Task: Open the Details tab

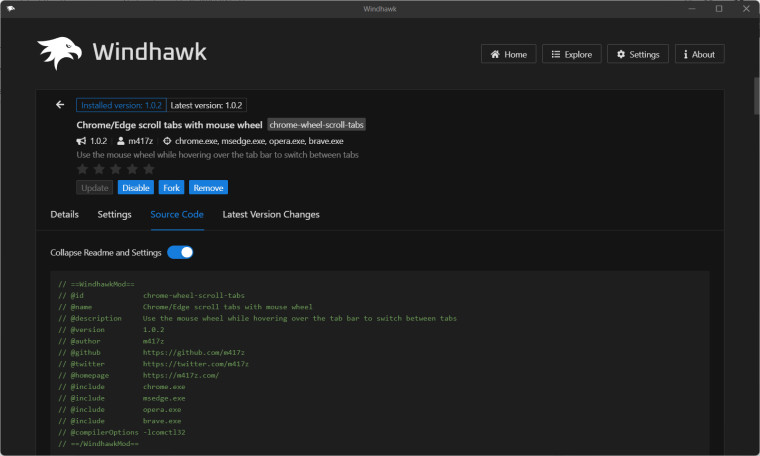Action: click(x=64, y=214)
